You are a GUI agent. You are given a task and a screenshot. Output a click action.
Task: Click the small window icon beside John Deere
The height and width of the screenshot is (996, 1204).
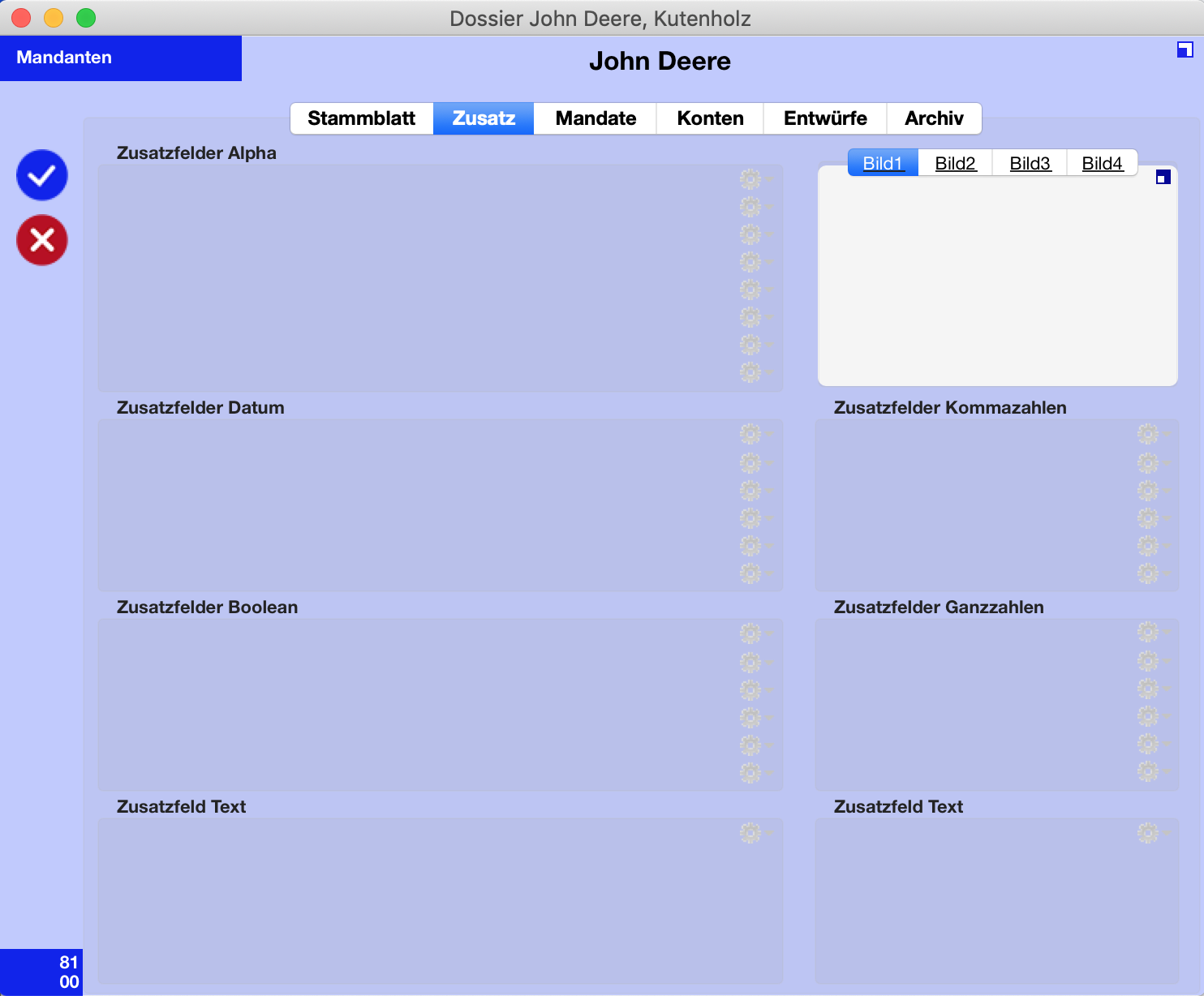[1185, 49]
